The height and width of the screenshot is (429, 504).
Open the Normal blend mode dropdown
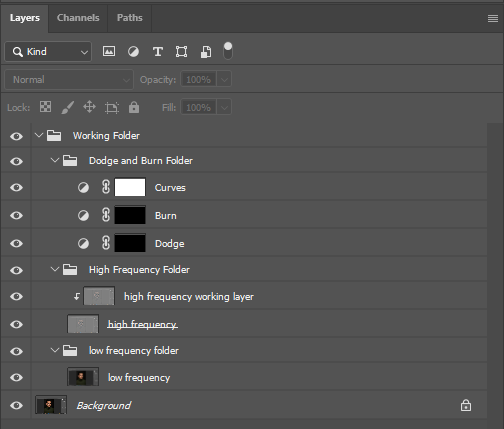point(69,80)
